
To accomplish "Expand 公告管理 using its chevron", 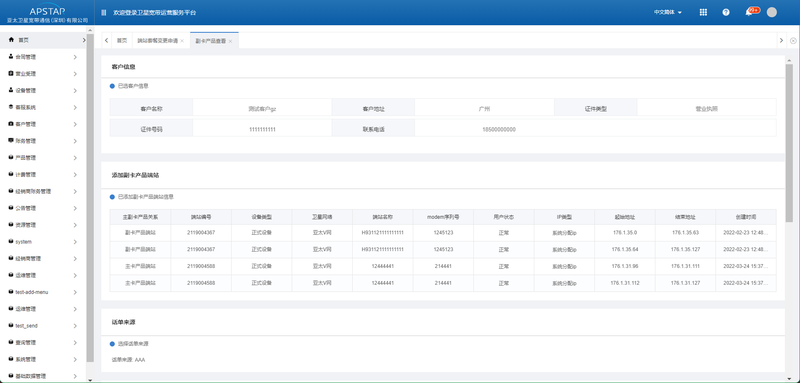I will point(75,208).
